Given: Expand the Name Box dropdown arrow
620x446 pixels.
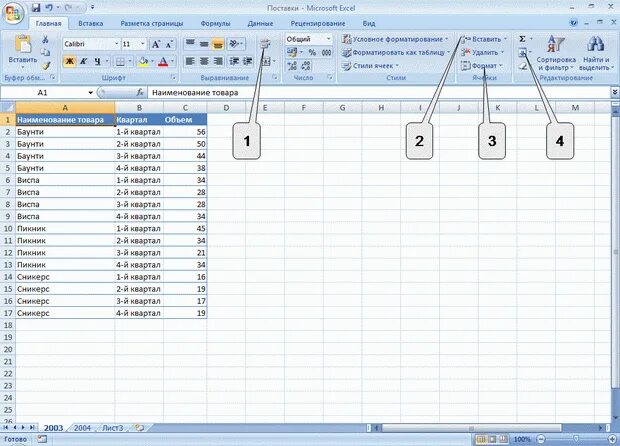Looking at the screenshot, I should (x=91, y=93).
